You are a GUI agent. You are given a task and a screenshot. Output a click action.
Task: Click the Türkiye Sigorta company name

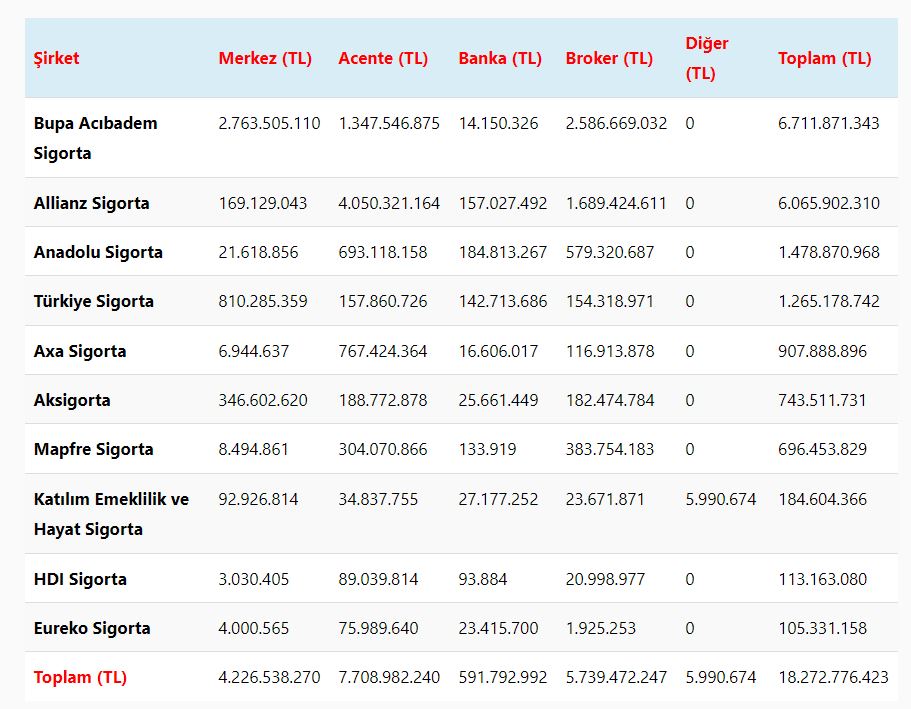click(x=94, y=301)
